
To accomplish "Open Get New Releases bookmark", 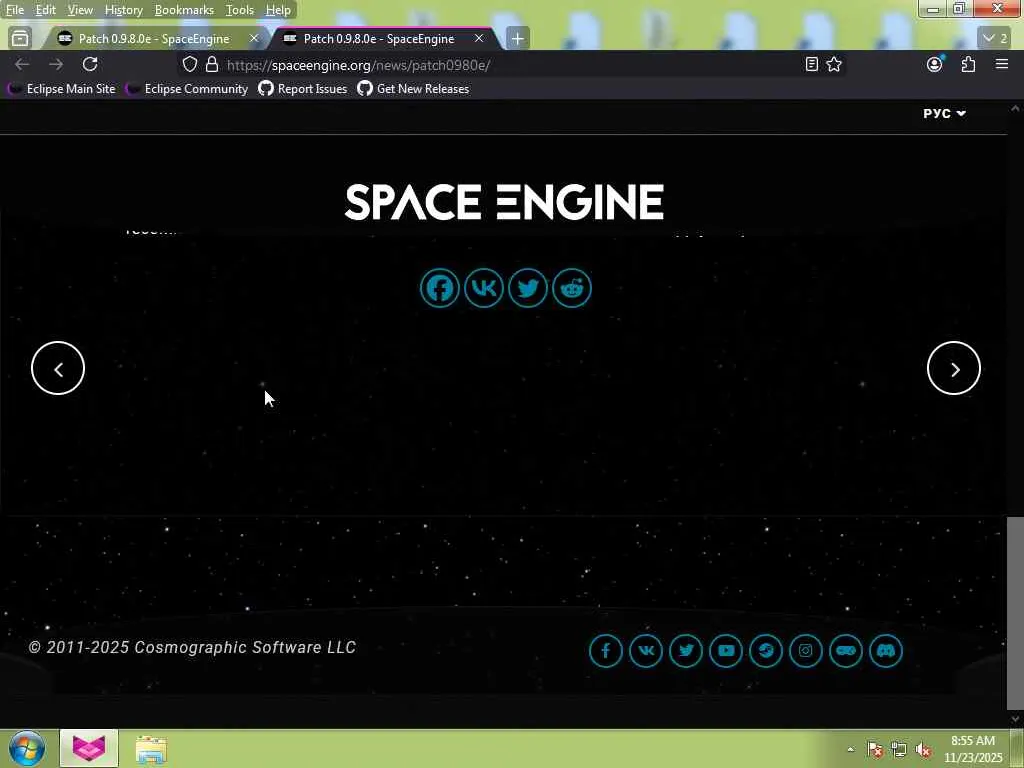I will (413, 89).
